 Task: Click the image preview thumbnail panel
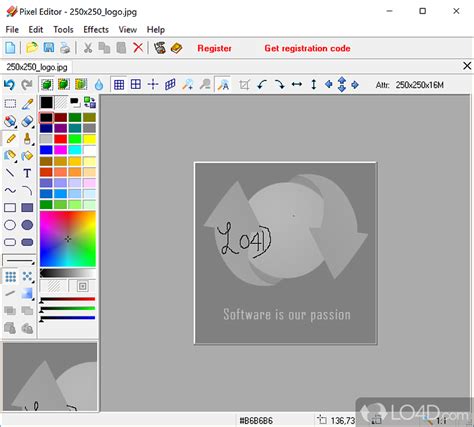[50, 377]
